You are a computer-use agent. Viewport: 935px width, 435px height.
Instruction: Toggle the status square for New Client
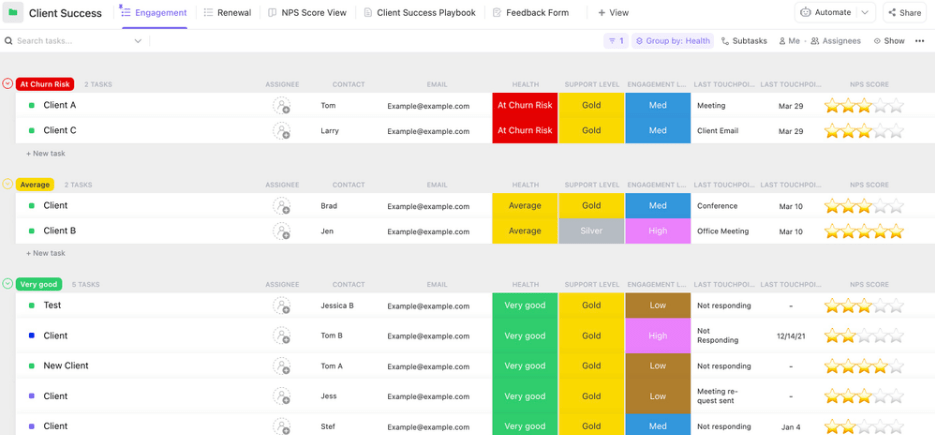[x=31, y=366]
